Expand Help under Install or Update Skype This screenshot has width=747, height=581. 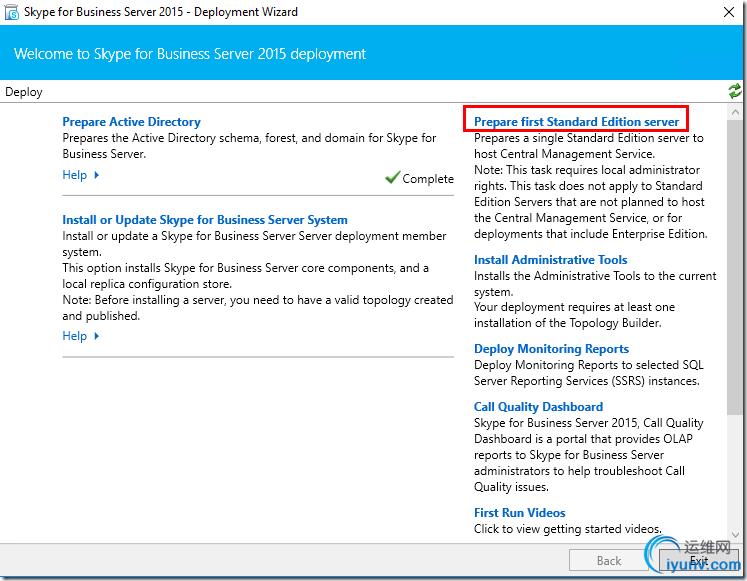coord(81,336)
